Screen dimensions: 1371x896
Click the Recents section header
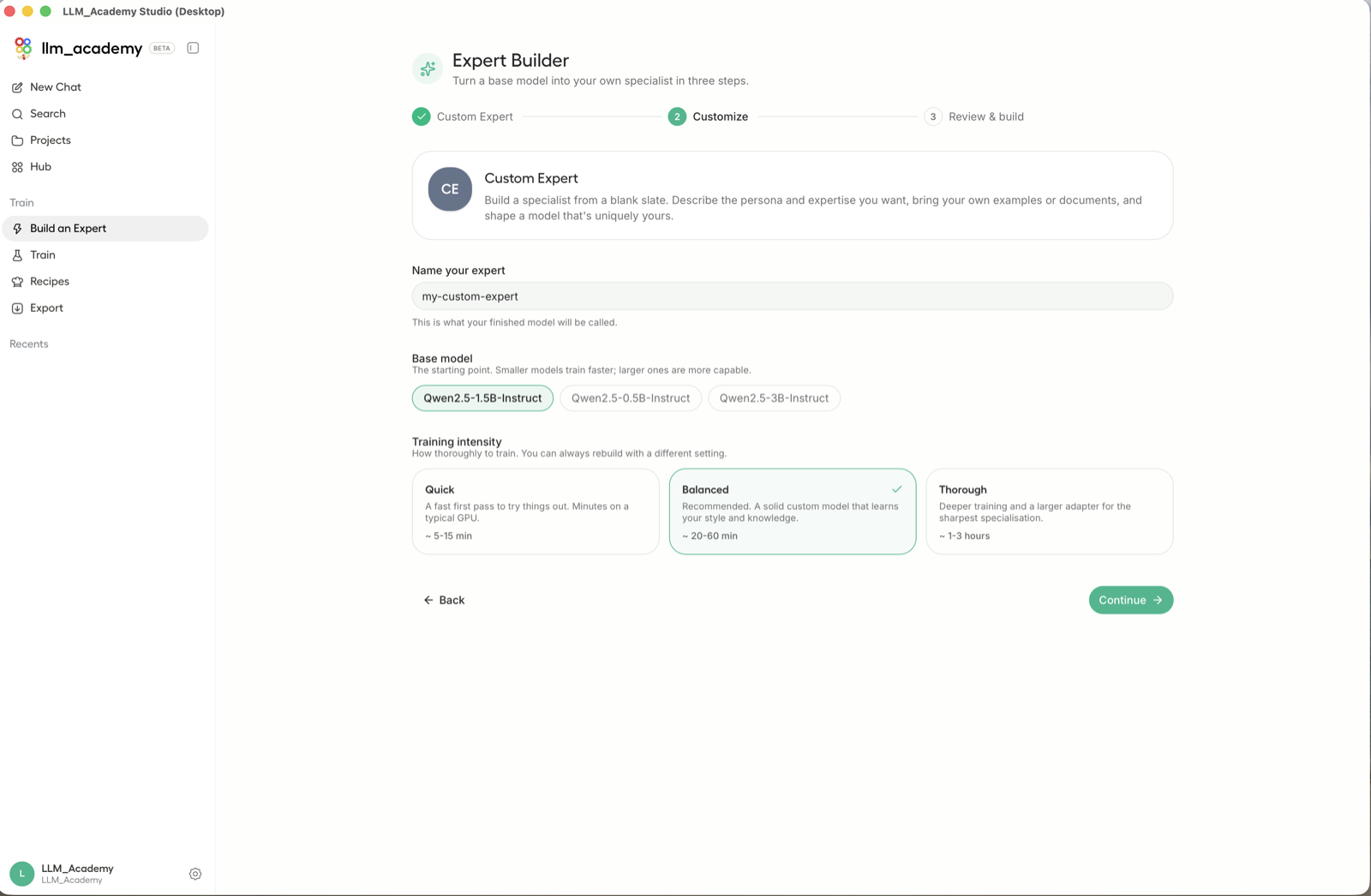point(29,344)
